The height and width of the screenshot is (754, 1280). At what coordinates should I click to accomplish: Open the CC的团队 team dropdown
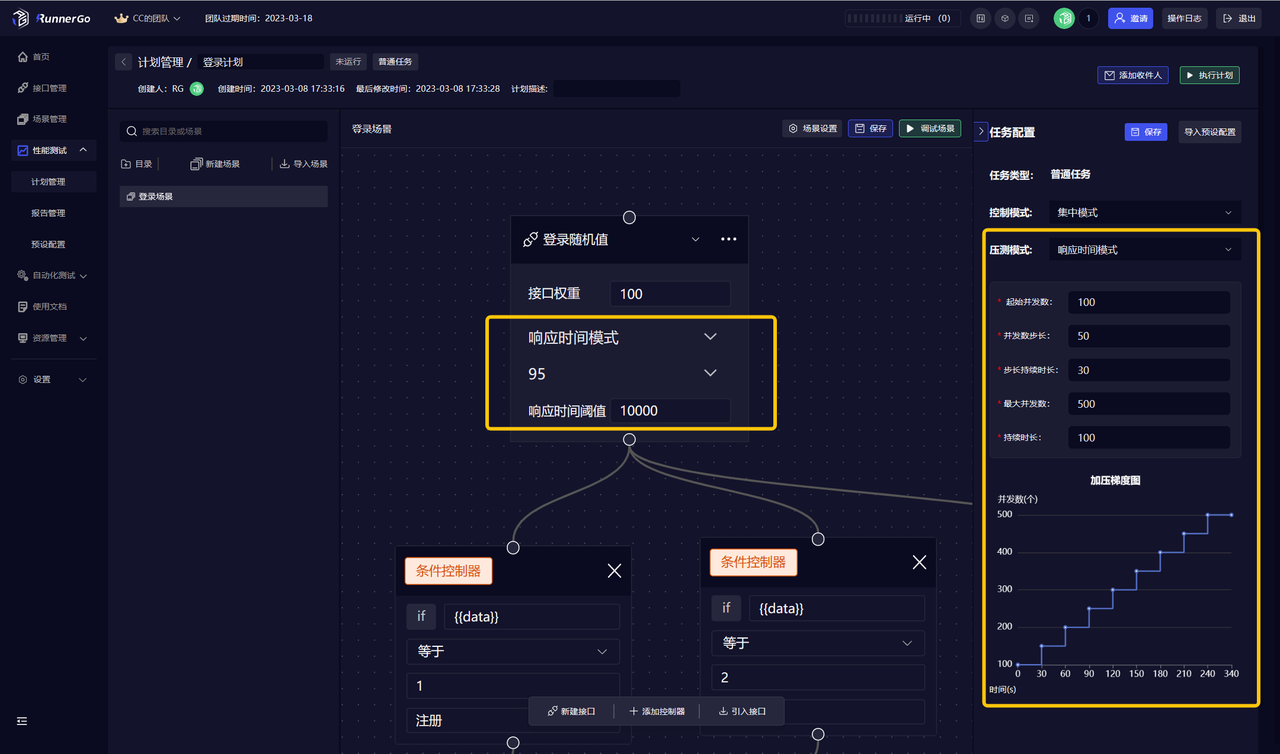tap(148, 18)
